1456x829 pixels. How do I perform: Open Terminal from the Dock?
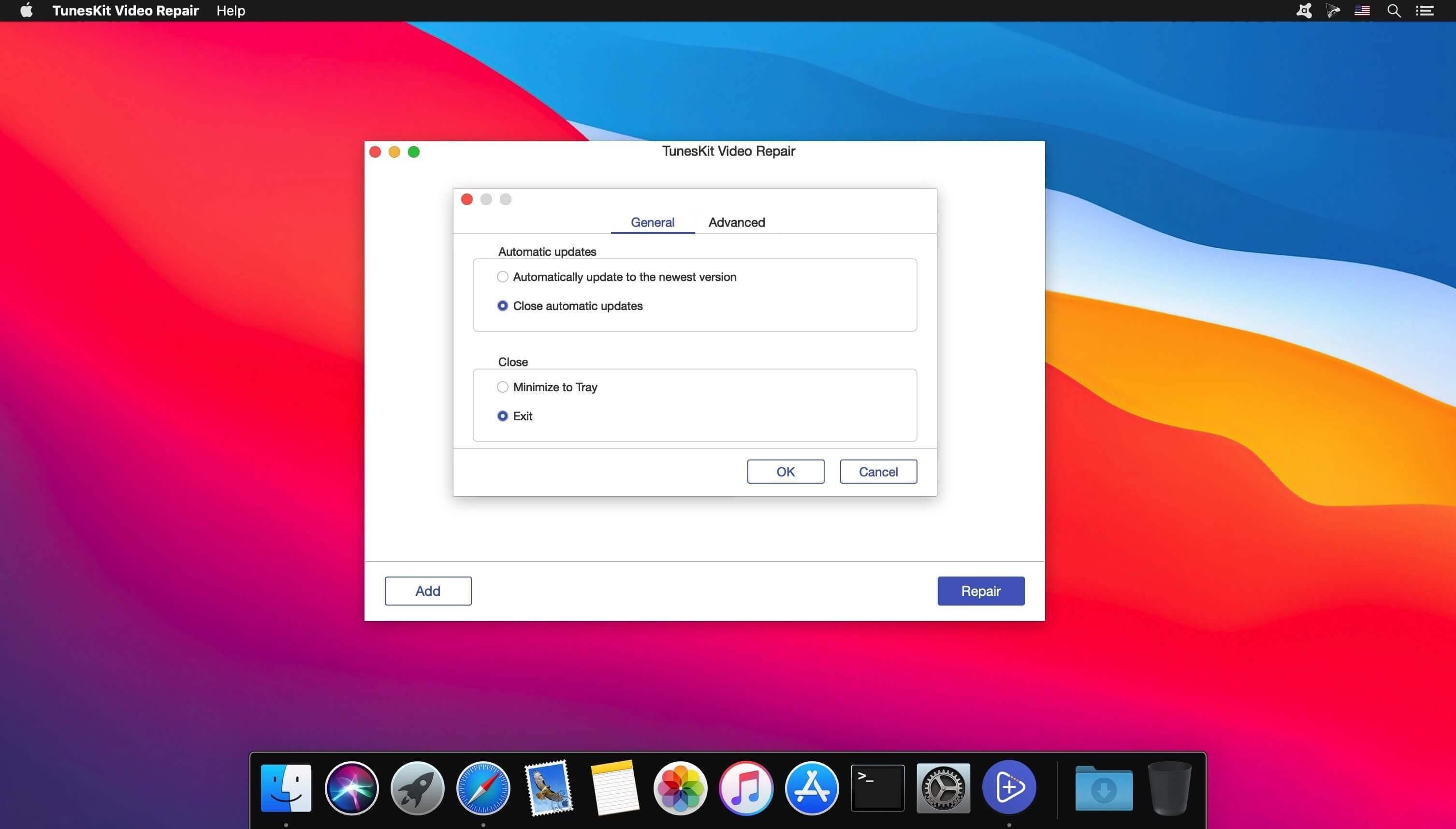877,787
